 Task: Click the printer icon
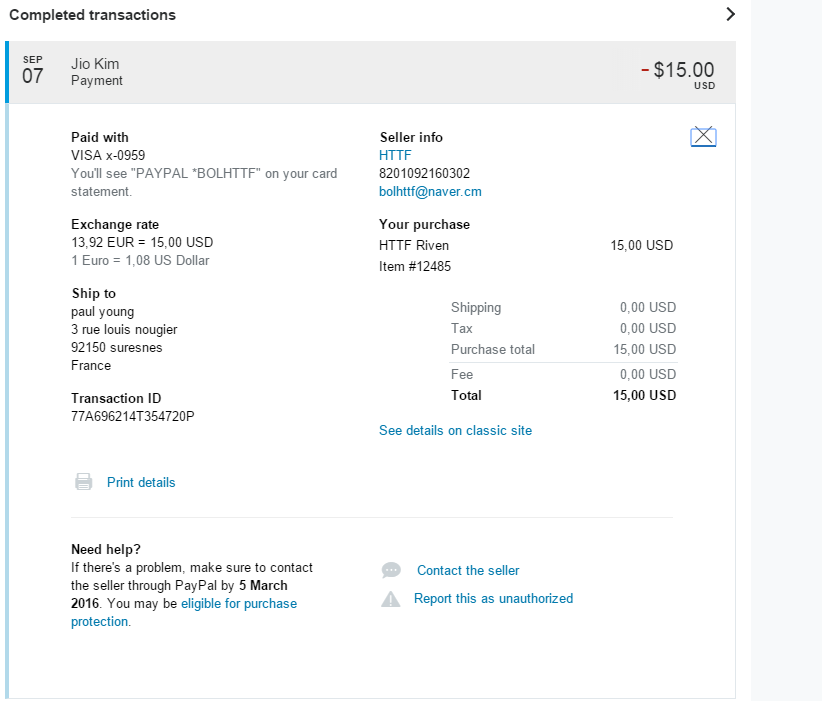click(x=83, y=481)
